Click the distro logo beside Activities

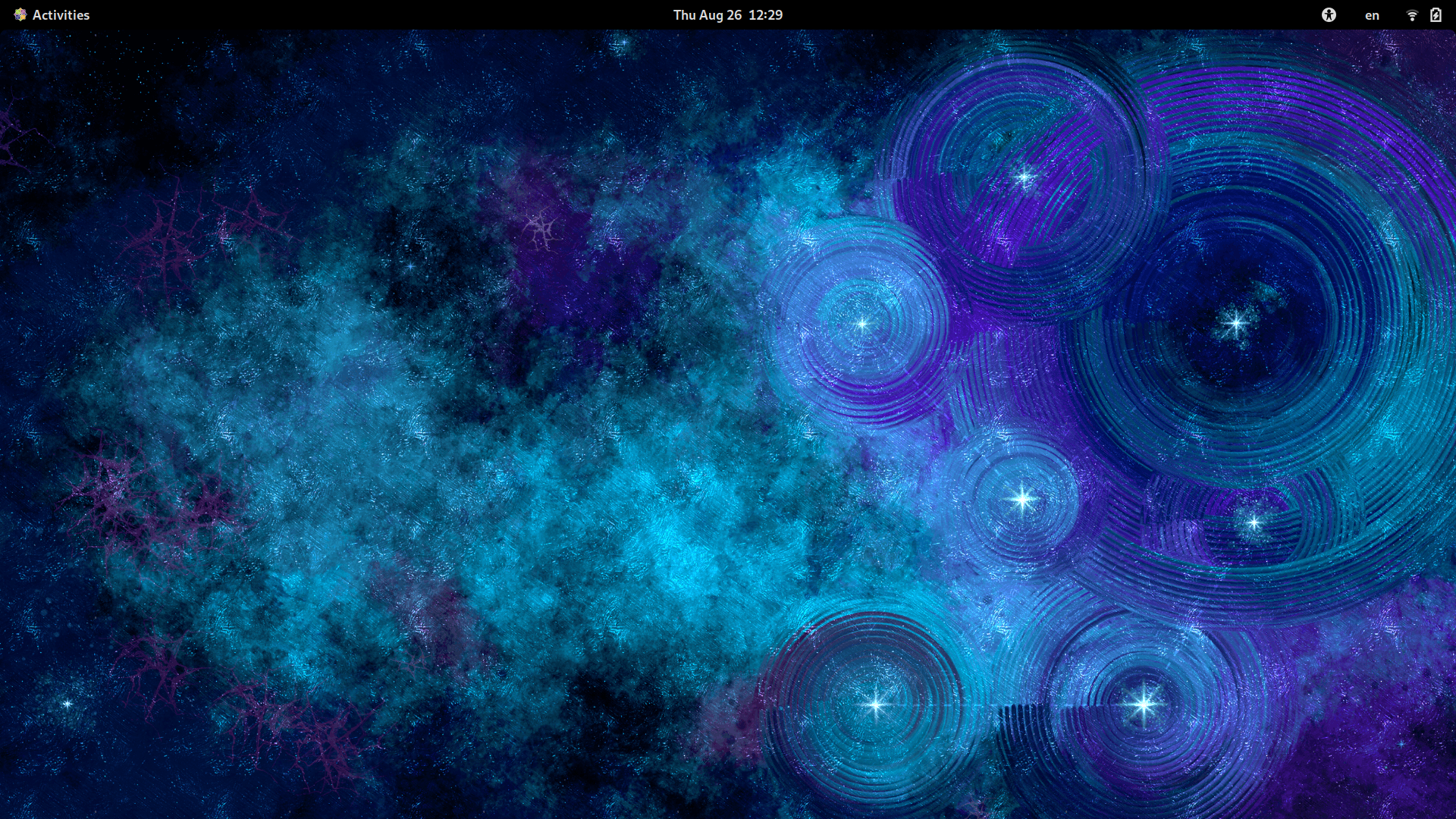(20, 14)
